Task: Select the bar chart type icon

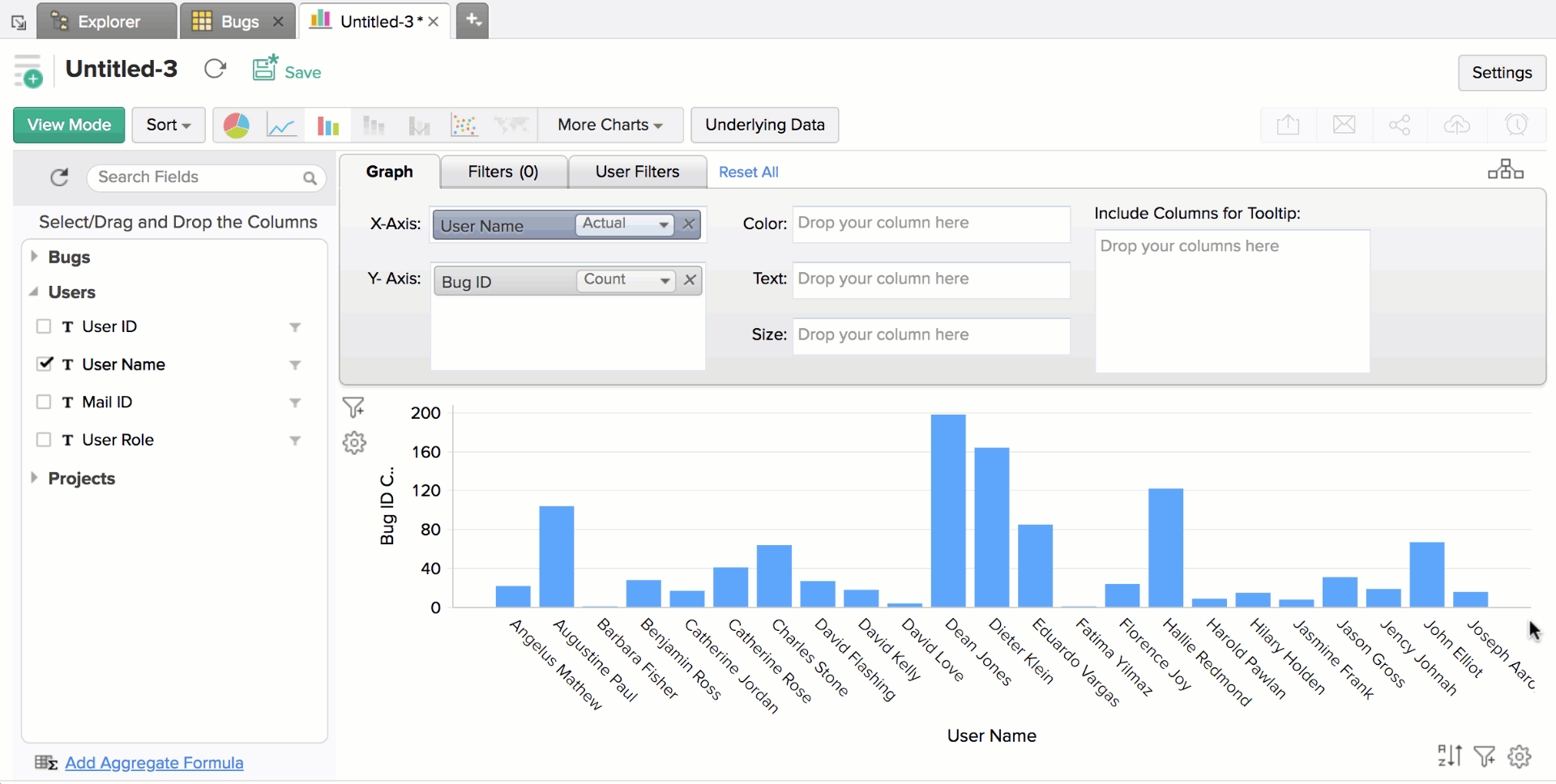Action: click(x=327, y=126)
